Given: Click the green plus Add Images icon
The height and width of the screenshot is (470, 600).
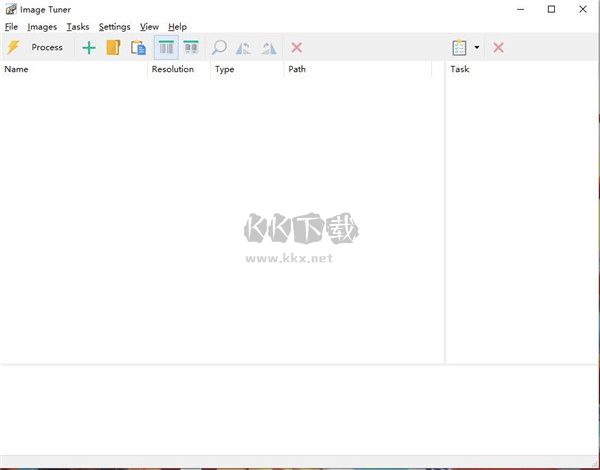Looking at the screenshot, I should click(x=89, y=47).
